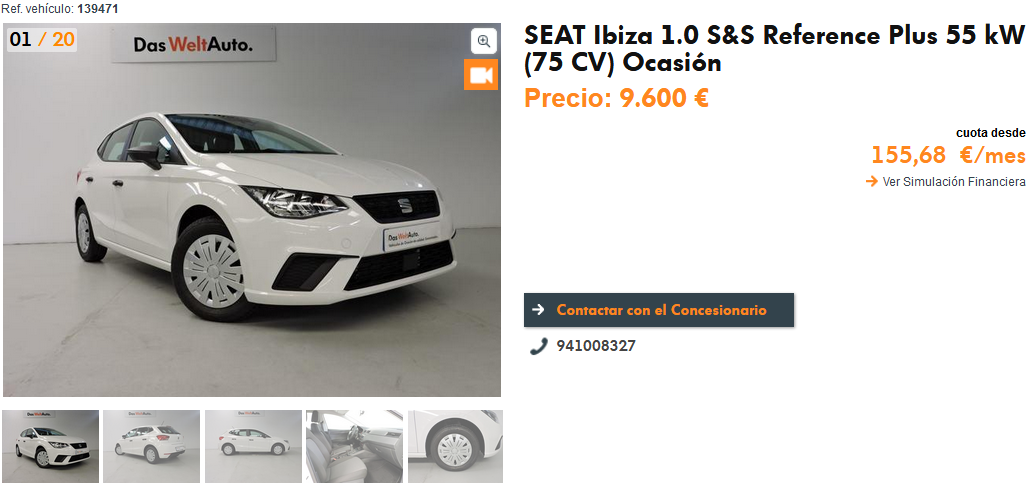Show the interior seats thumbnail

coord(354,446)
